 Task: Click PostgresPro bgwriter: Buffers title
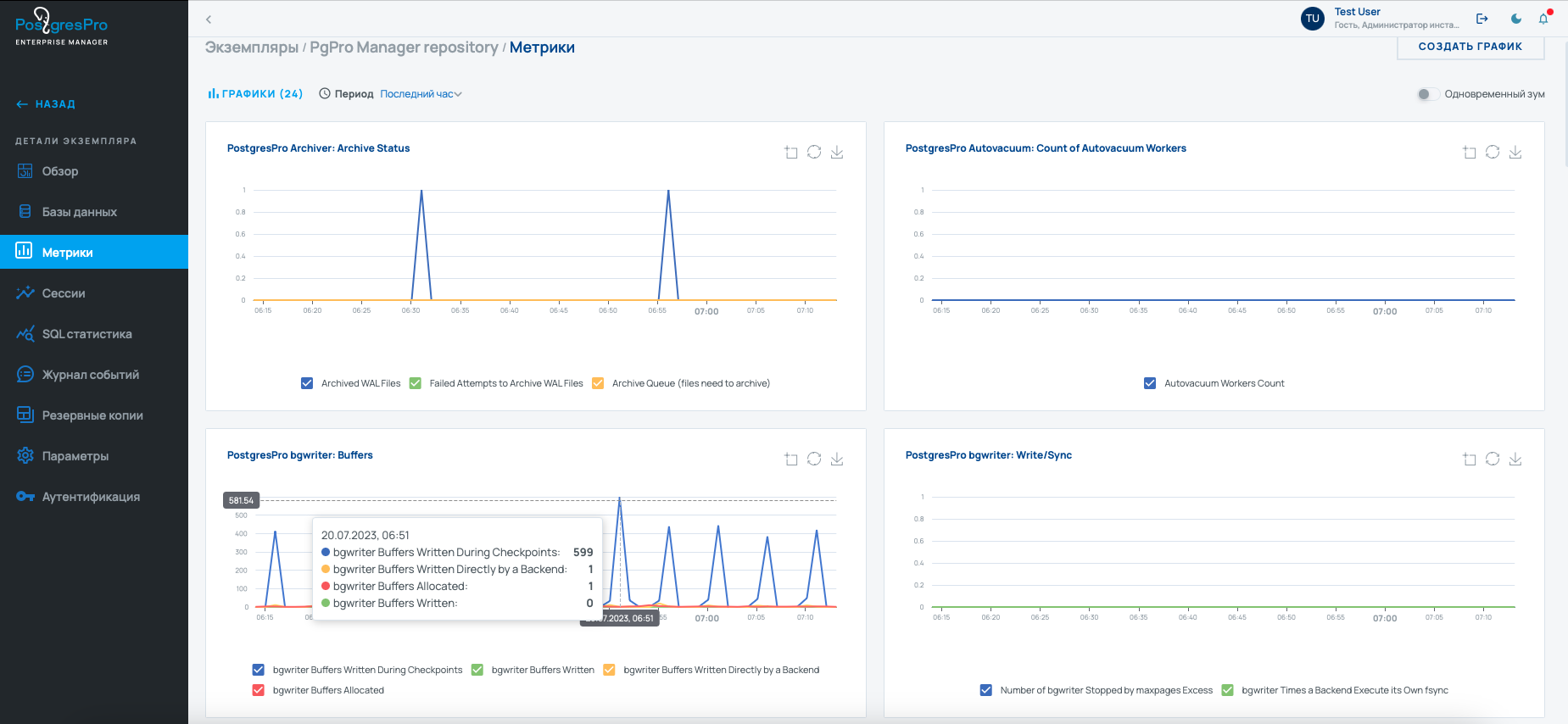point(300,455)
